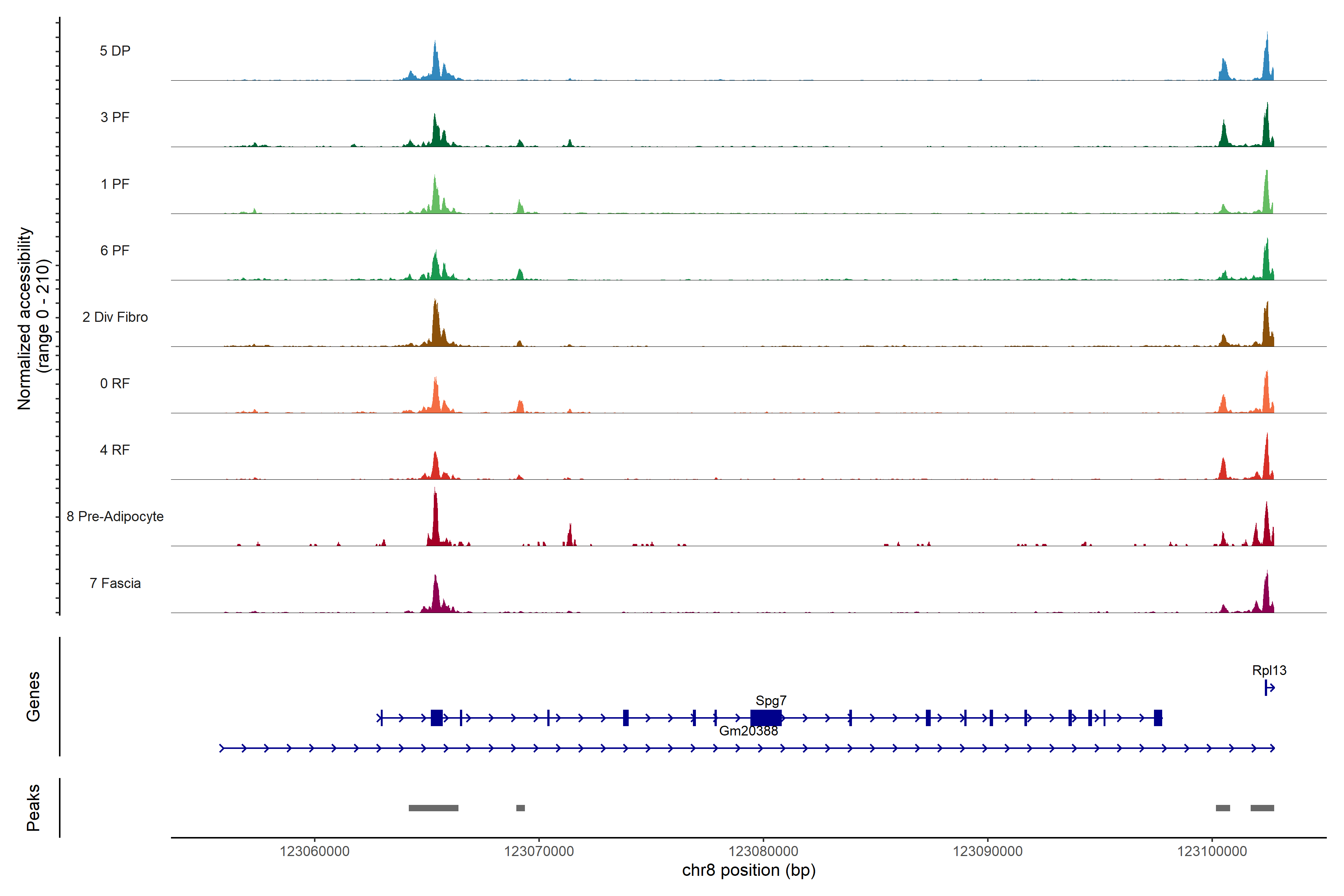Click the Genes panel label
Viewport: 1344px width, 896px height.
[x=33, y=696]
